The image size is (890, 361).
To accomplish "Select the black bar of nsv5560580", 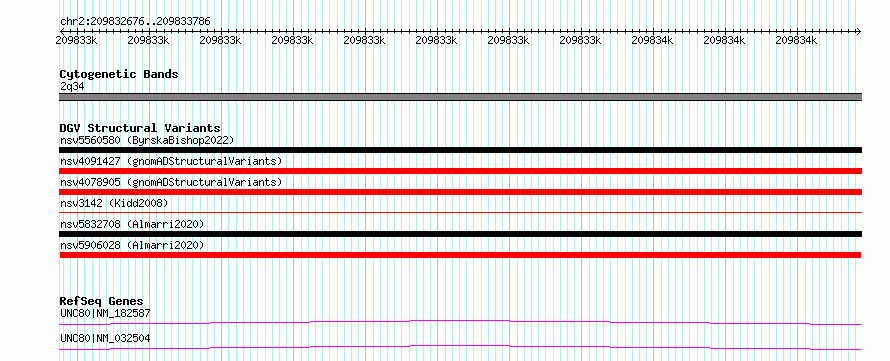I will (460, 150).
